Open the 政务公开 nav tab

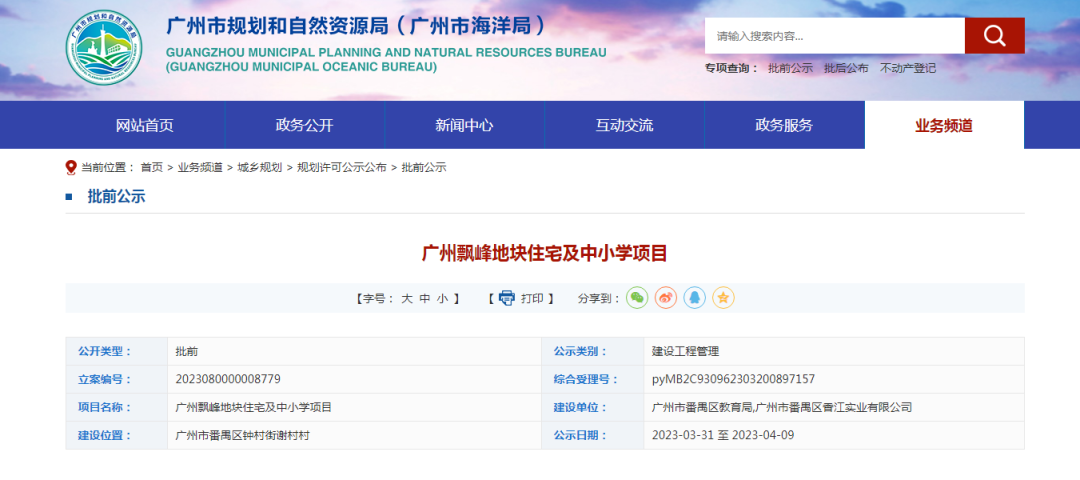pos(304,125)
